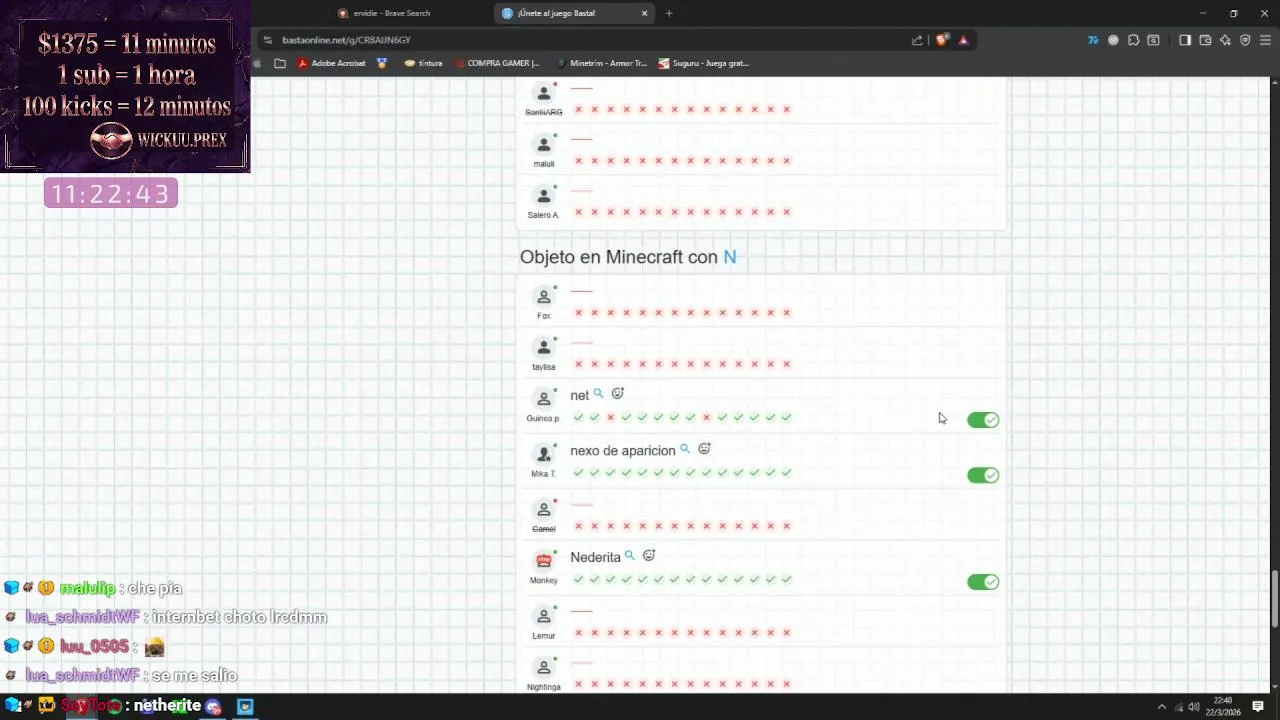Click the Mika T. player avatar

544,455
